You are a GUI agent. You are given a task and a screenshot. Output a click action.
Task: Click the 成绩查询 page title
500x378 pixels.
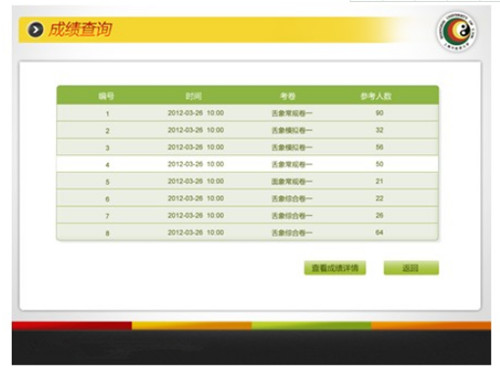tap(80, 29)
